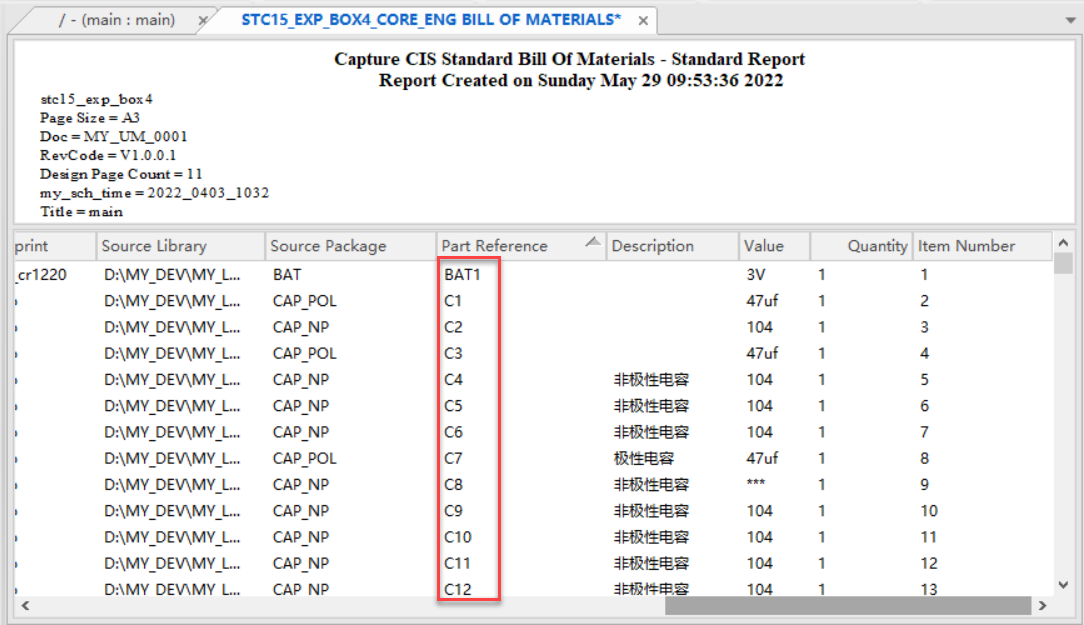Sort by the Part Reference column header
1084x625 pixels.
coord(495,246)
